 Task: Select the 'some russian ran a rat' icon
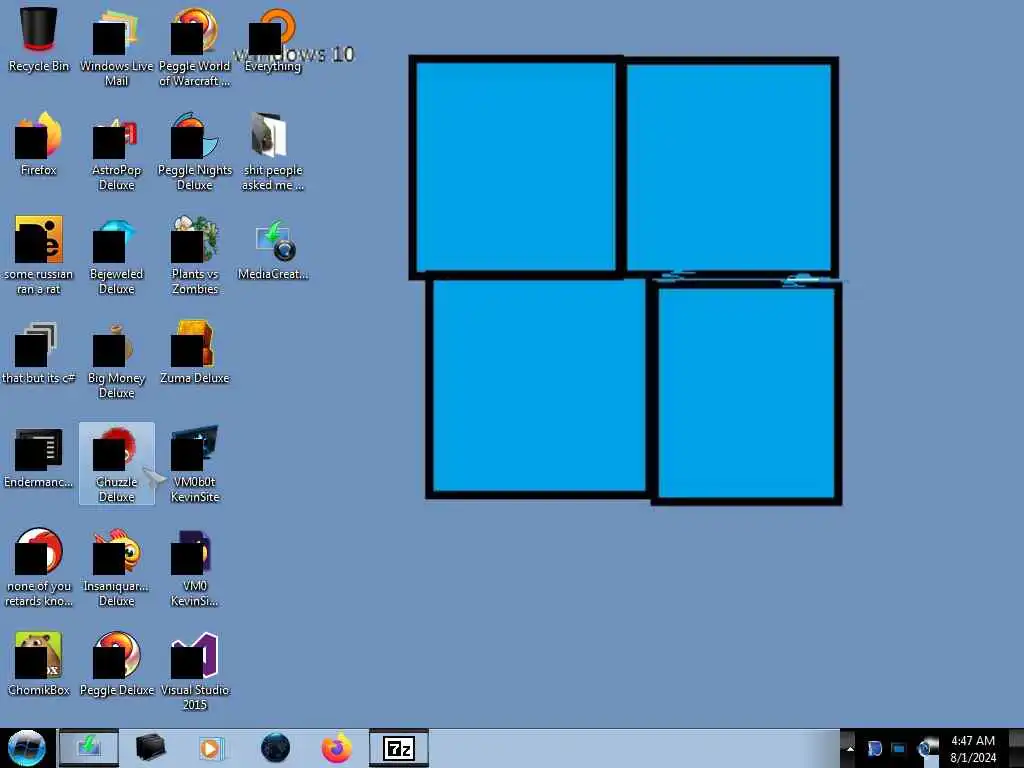[x=39, y=255]
